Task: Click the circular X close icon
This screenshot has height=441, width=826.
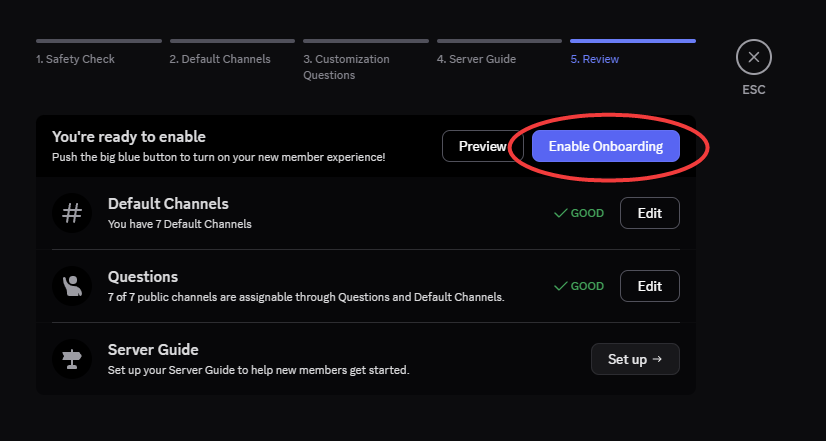Action: click(753, 58)
